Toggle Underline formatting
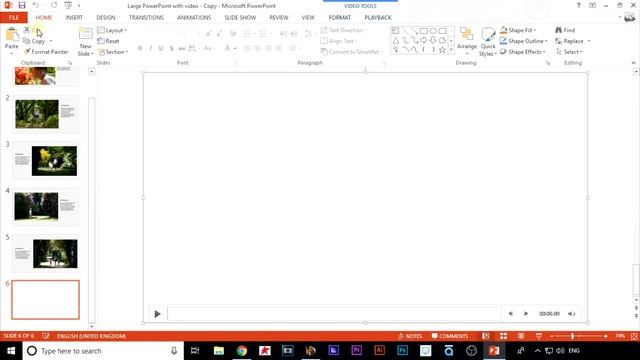640x360 pixels. [x=161, y=48]
